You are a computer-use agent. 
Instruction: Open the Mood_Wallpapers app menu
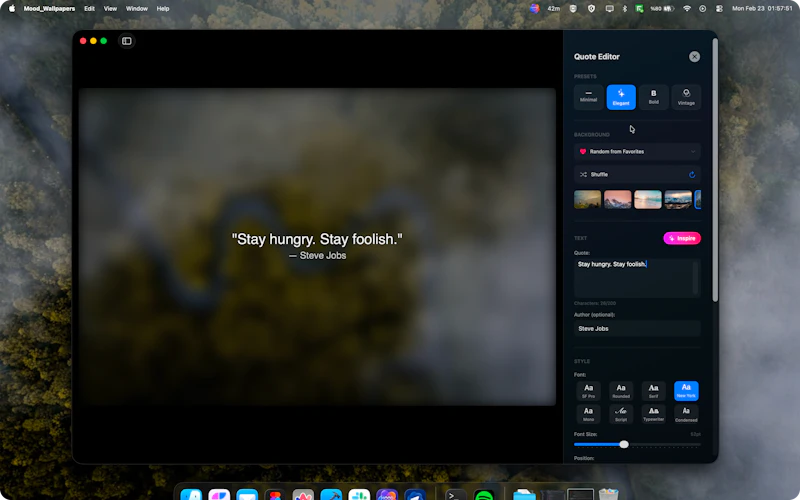(x=49, y=9)
